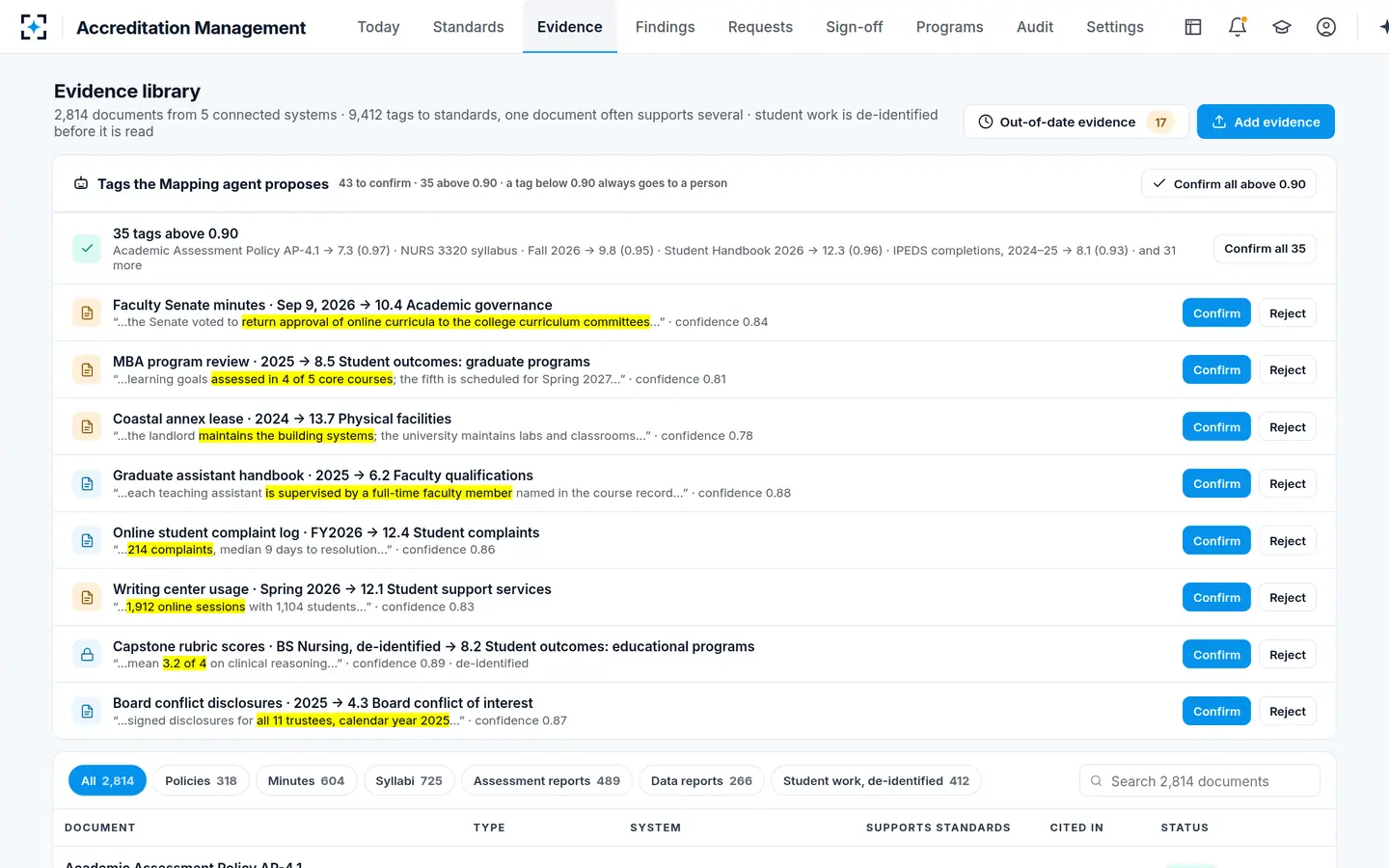The image size is (1389, 868).
Task: Go to the Today tab
Action: coord(378,27)
